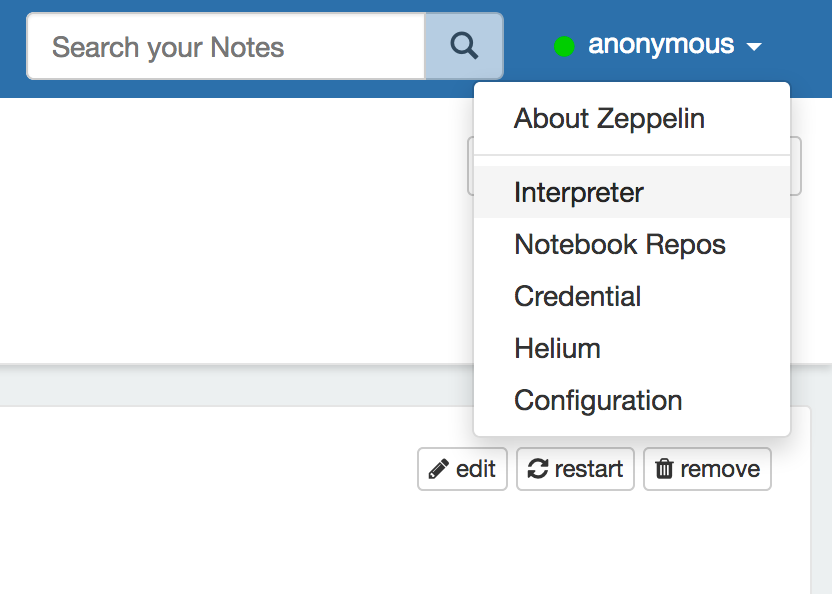The height and width of the screenshot is (594, 832).
Task: Click the green connection status dot
Action: (564, 46)
